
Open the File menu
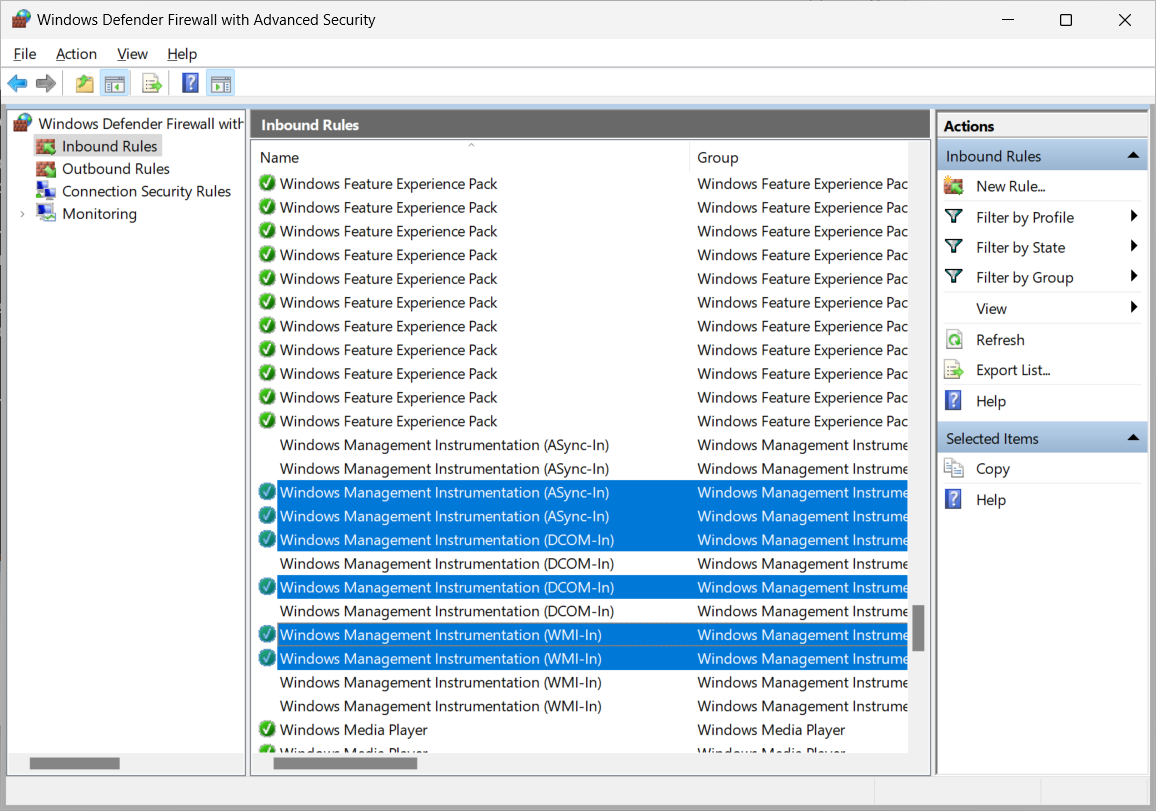(24, 54)
